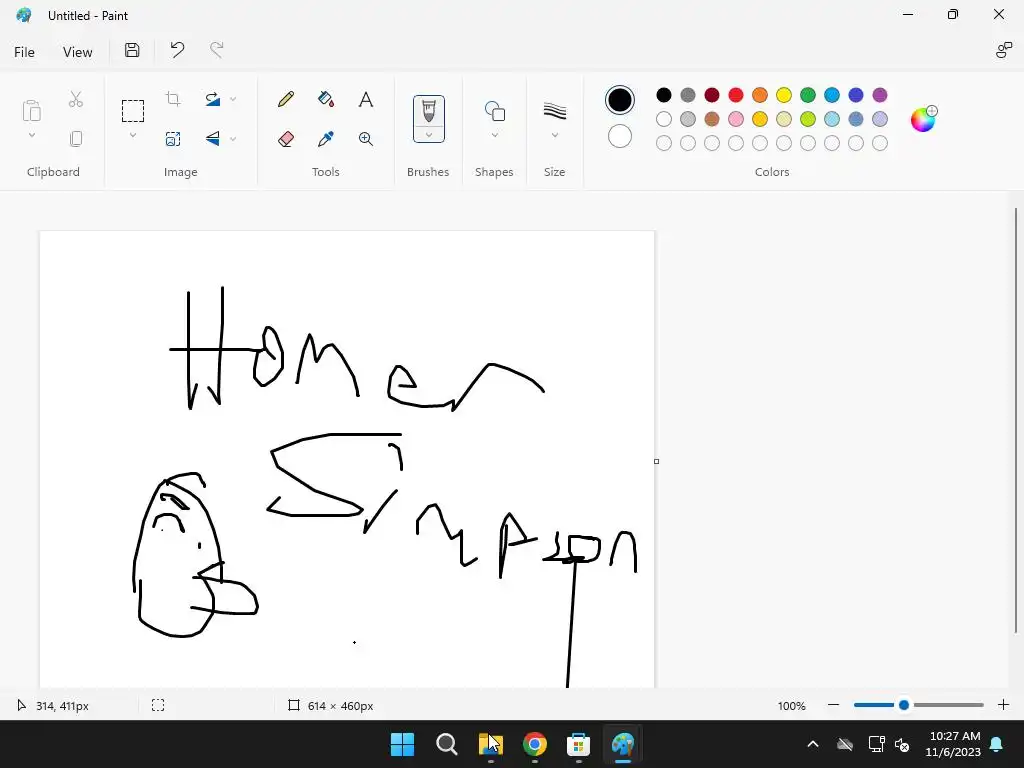Select the Color picker eyedropper tool
The width and height of the screenshot is (1024, 768).
326,138
